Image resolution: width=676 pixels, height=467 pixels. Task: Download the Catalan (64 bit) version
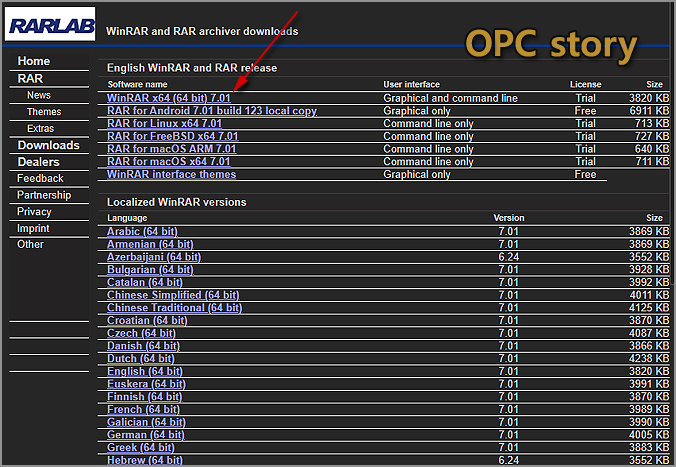pos(145,282)
